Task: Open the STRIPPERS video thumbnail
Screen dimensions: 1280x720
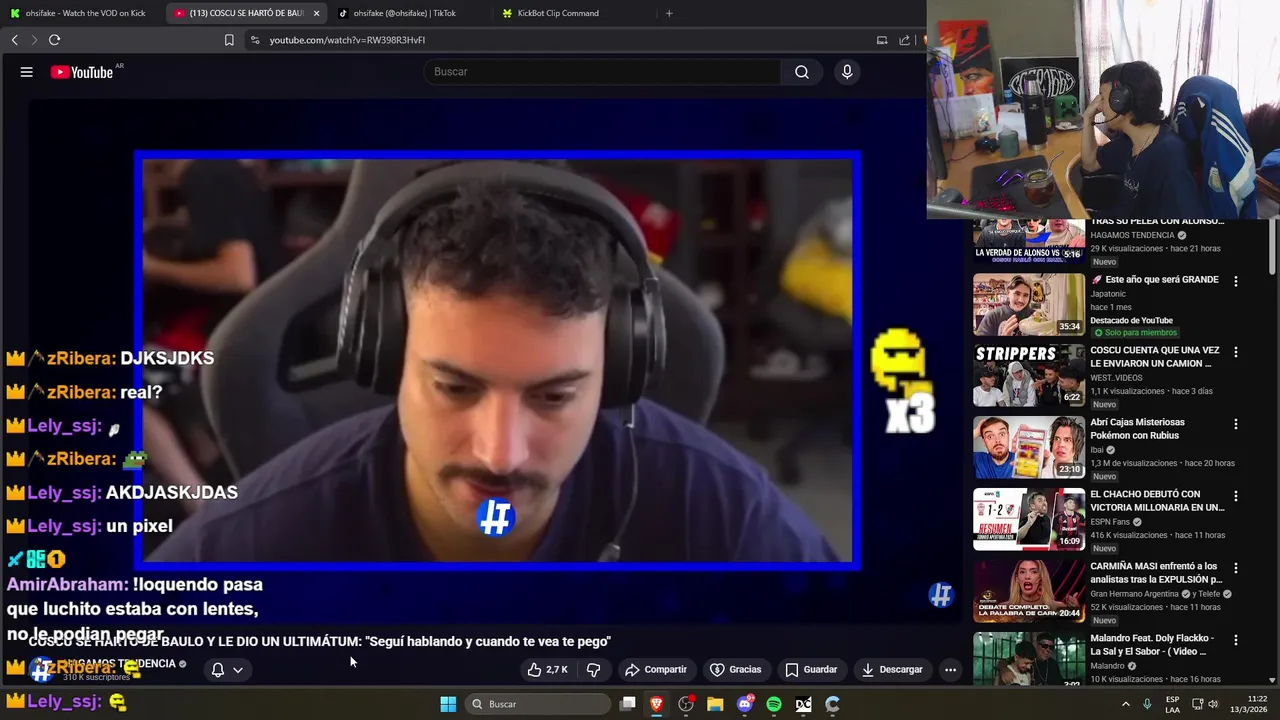Action: click(x=1029, y=376)
